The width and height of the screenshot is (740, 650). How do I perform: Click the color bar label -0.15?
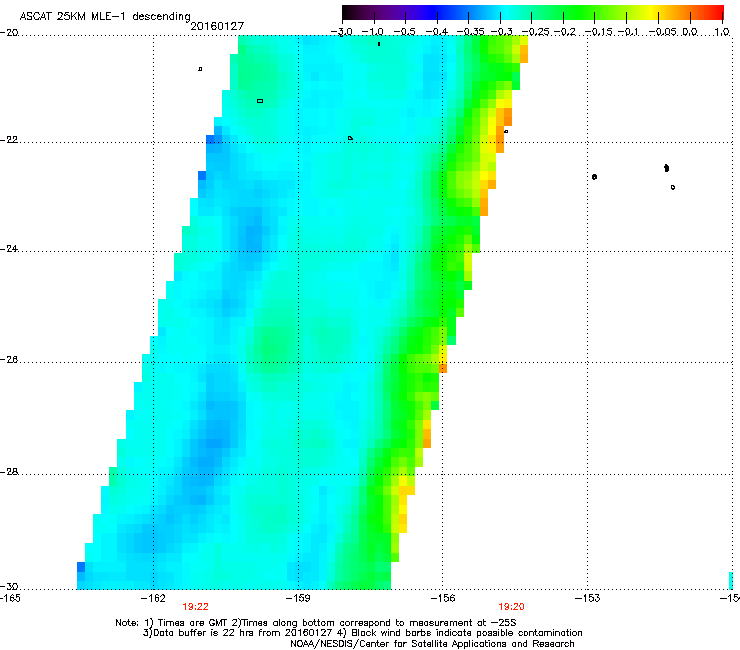[x=598, y=32]
